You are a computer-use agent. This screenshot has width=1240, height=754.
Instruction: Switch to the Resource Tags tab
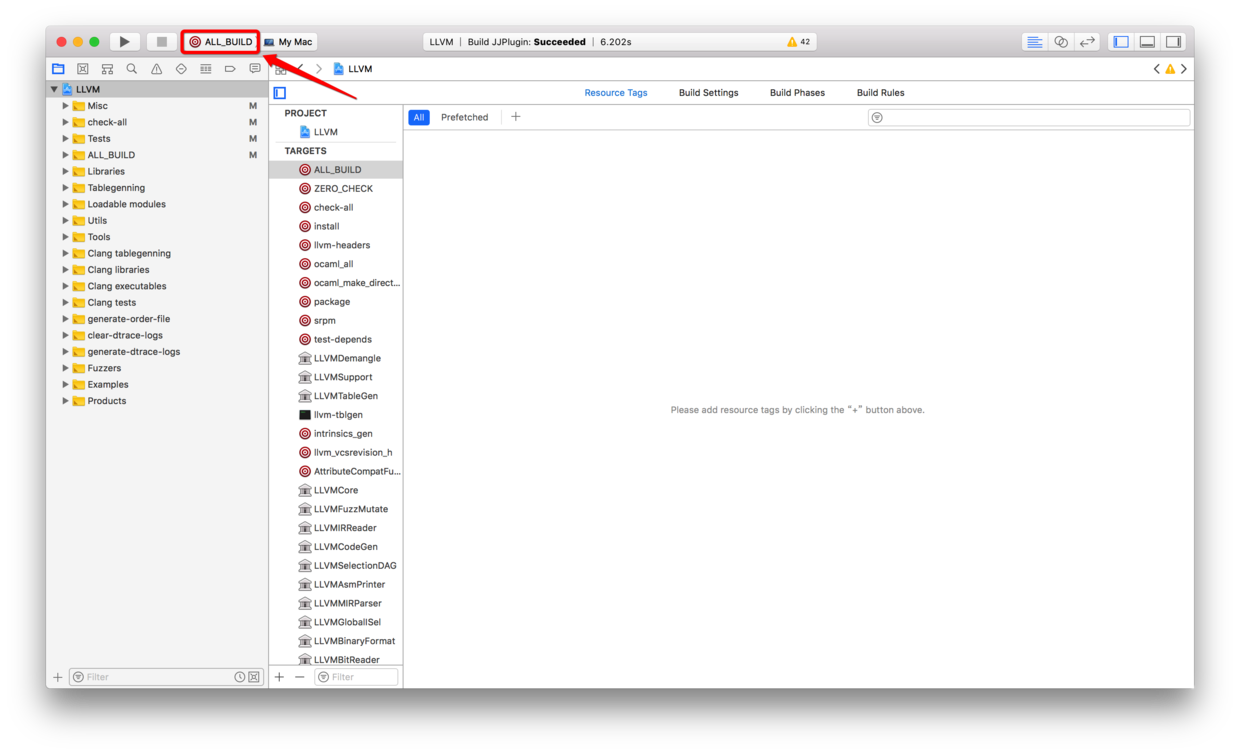click(x=616, y=93)
